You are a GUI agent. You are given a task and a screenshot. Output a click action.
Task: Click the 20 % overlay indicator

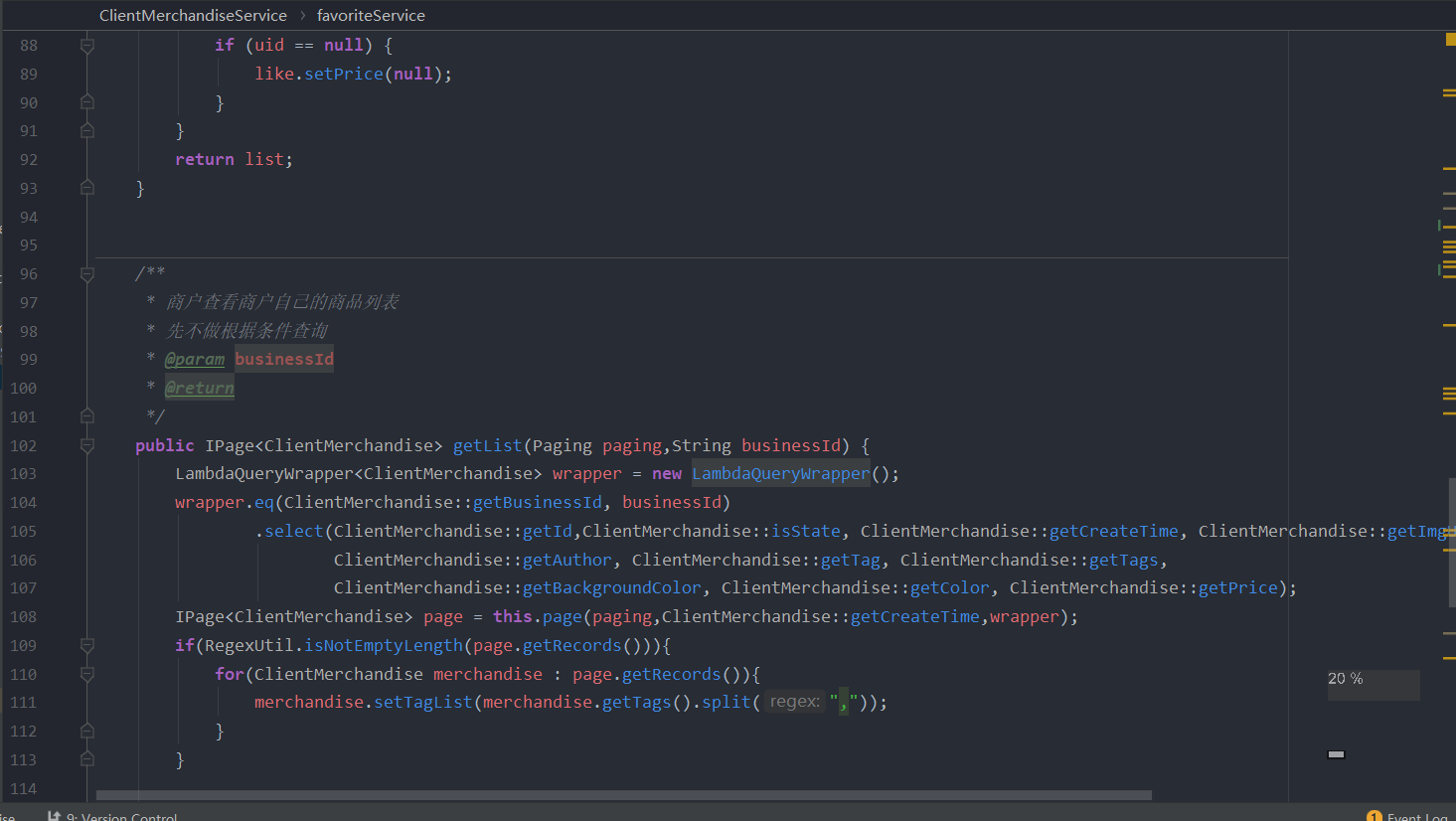(1374, 684)
